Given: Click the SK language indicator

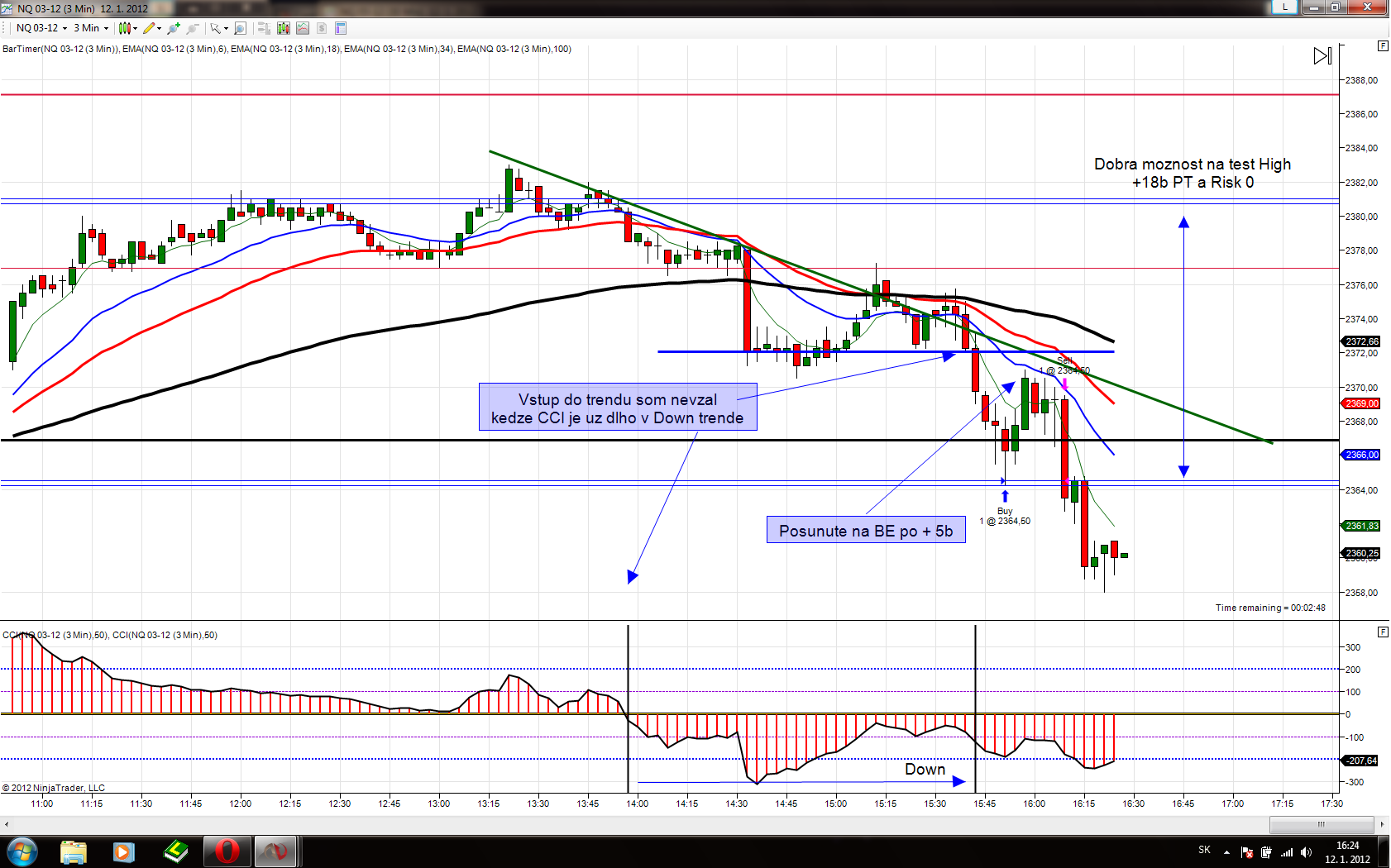Looking at the screenshot, I should pyautogui.click(x=1204, y=850).
